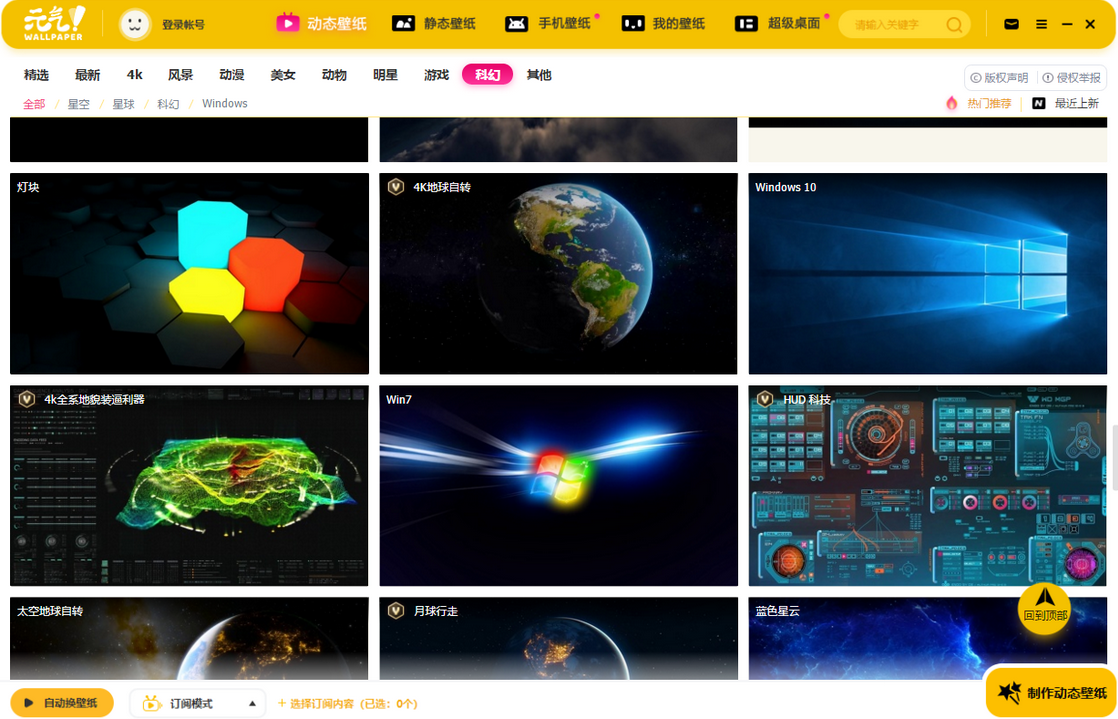Viewport: 1118px width, 719px height.
Task: Switch to 动态壁纸 tab
Action: pos(322,24)
